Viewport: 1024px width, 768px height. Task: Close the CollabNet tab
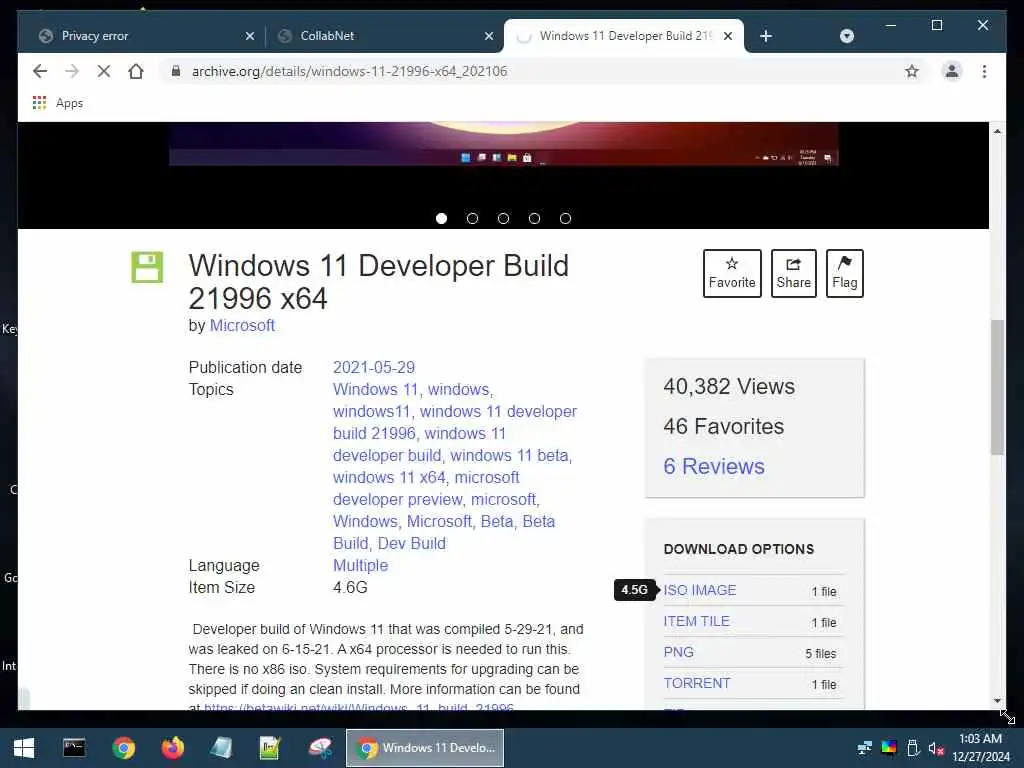(x=488, y=36)
